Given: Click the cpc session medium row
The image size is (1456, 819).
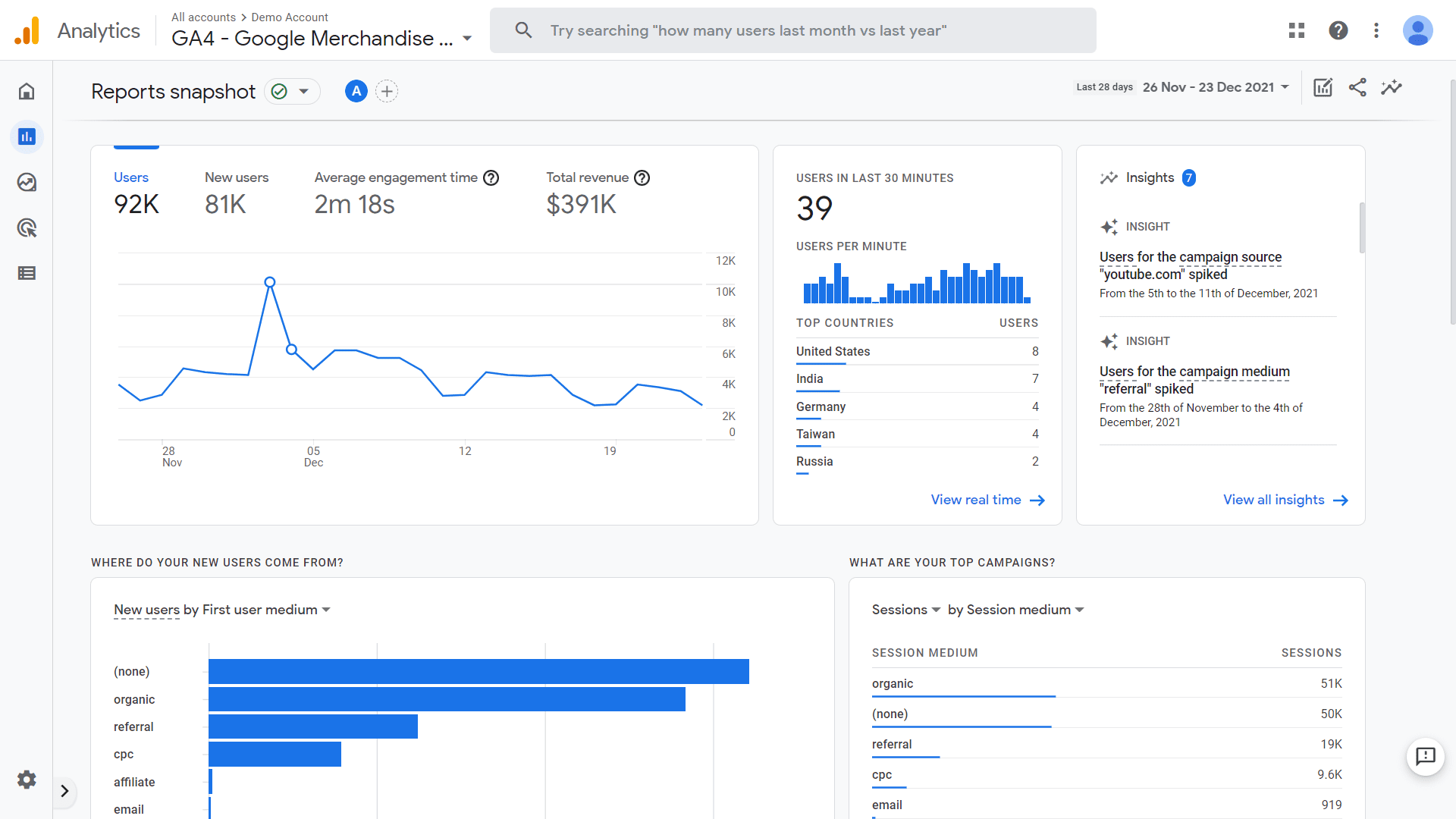Looking at the screenshot, I should tap(1106, 775).
